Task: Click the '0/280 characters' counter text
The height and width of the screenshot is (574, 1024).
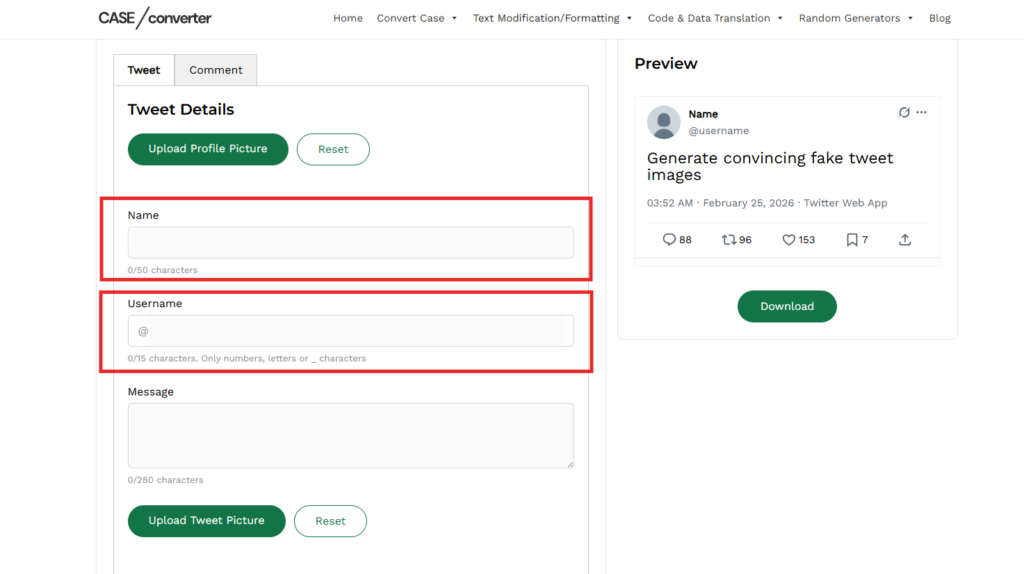Action: [x=165, y=480]
